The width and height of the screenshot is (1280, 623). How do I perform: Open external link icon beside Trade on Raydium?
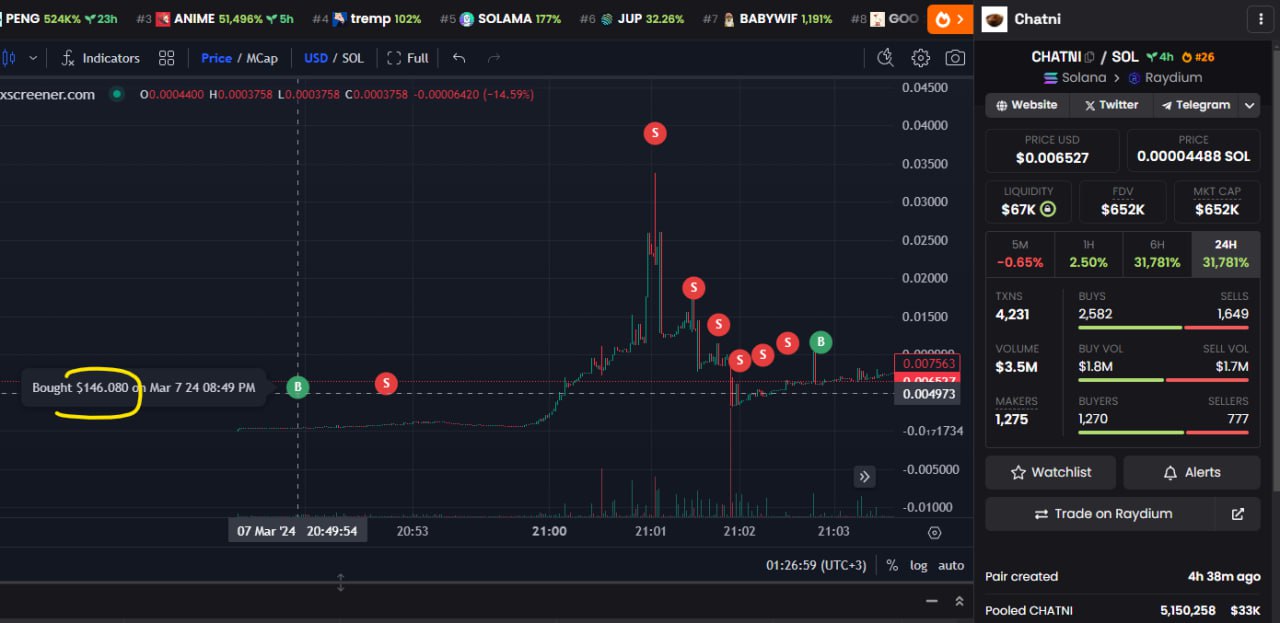coord(1238,514)
